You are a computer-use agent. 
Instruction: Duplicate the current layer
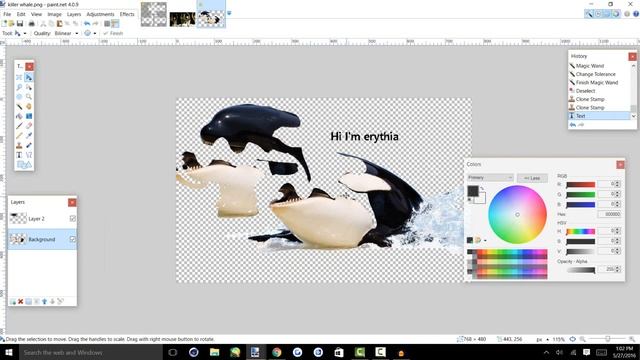[29, 301]
